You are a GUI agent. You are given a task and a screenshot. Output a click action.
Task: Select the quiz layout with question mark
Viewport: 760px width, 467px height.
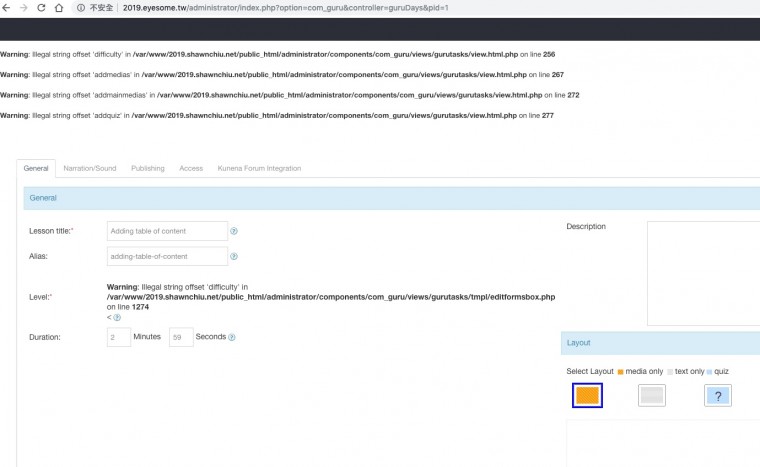coord(718,396)
